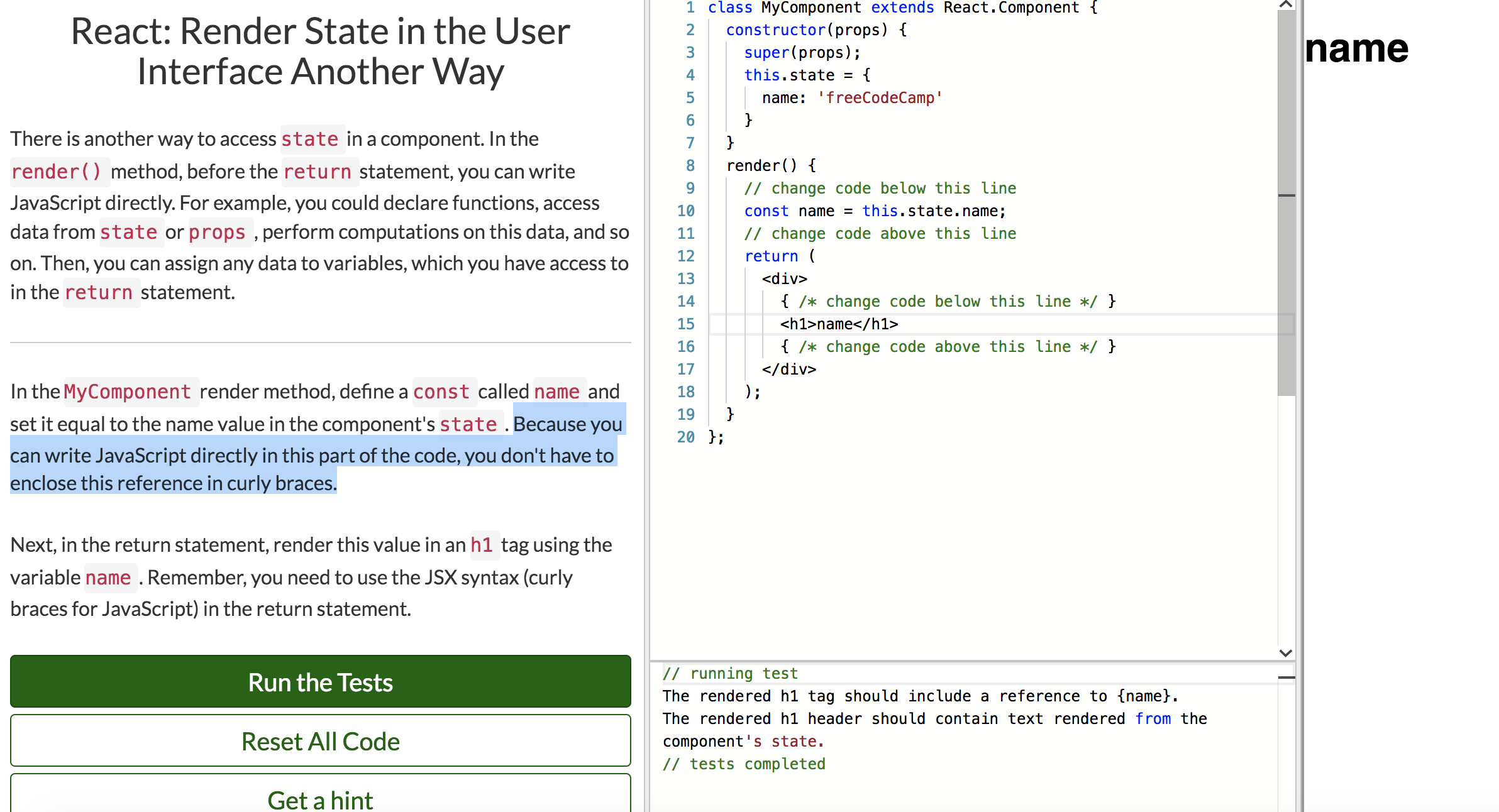Click the return keyword on line 12
Screen dimensions: 1499x812
pyautogui.click(x=771, y=256)
